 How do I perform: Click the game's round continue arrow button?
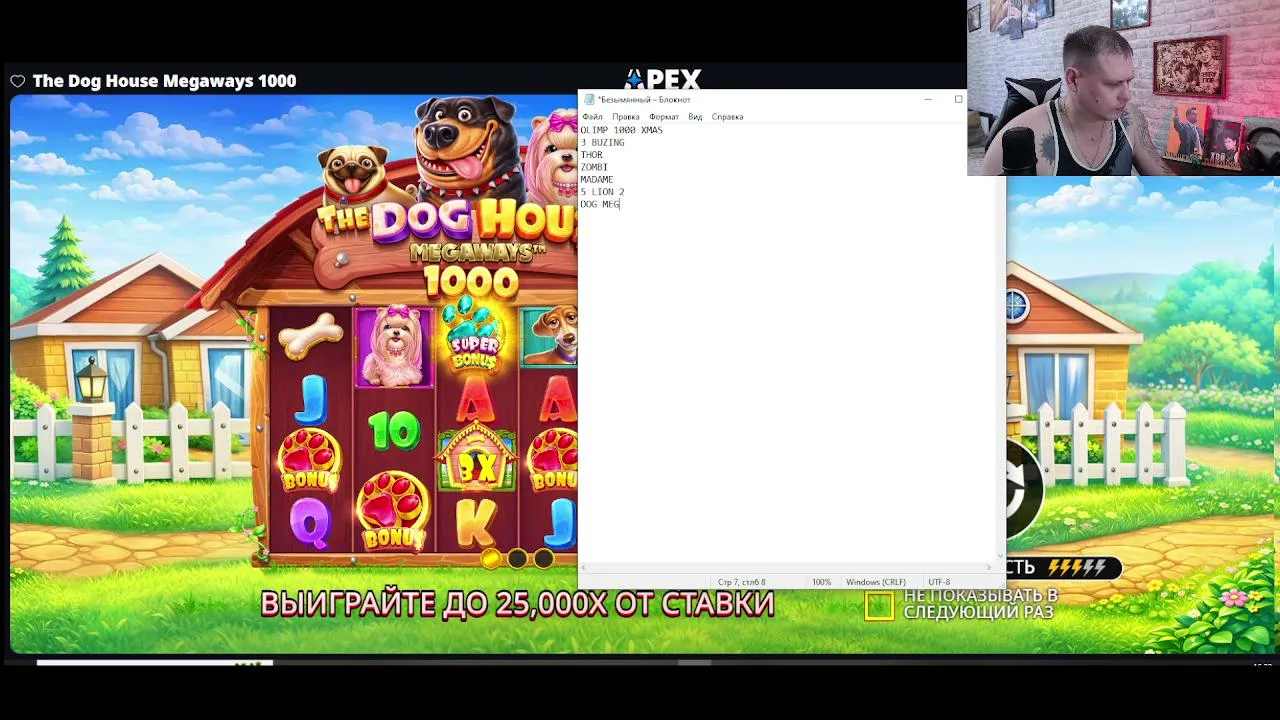[1025, 489]
